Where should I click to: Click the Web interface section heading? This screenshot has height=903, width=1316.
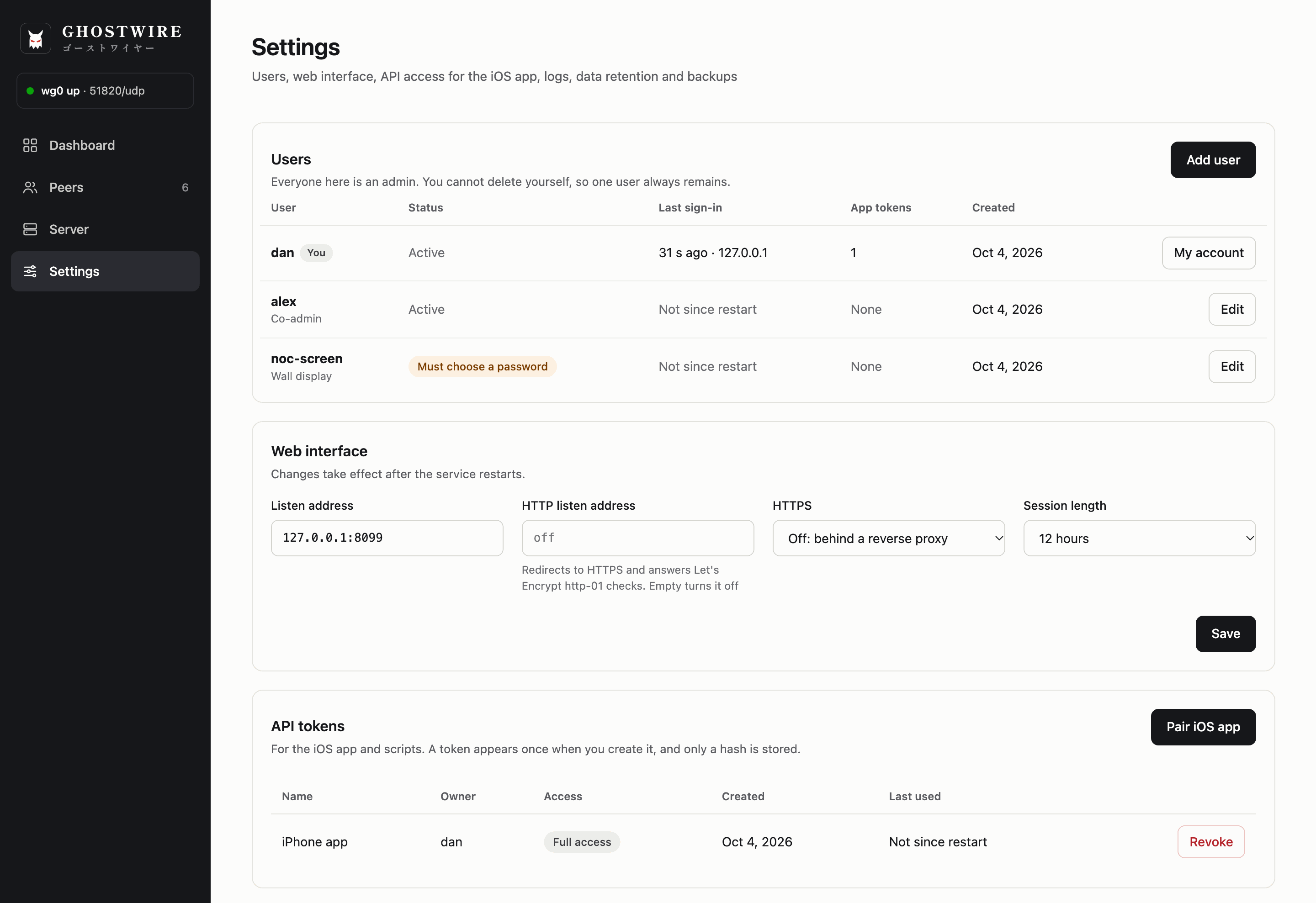point(319,451)
